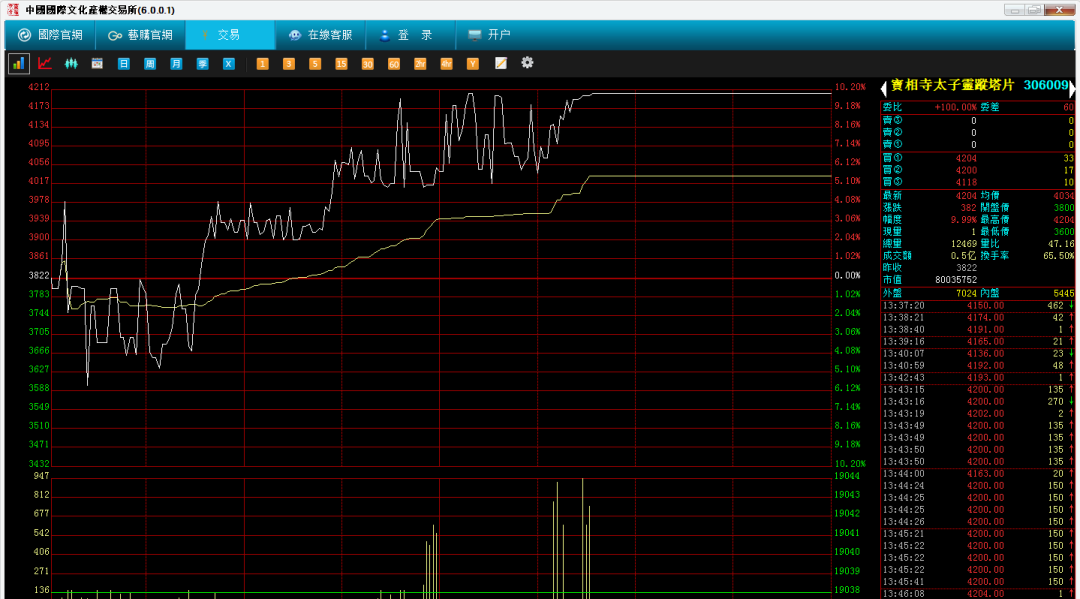The width and height of the screenshot is (1080, 599).
Task: Click the 開盤價 value 3800
Action: (1063, 208)
